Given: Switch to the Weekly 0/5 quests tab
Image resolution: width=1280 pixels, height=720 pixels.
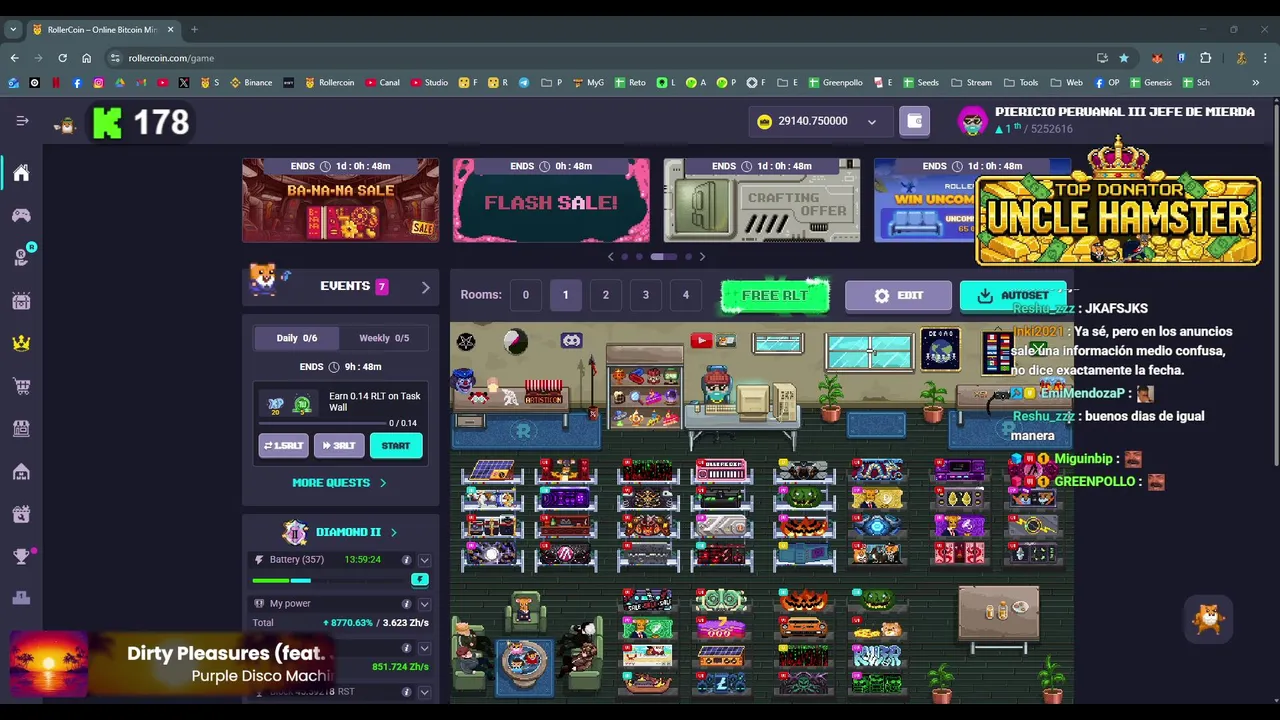Looking at the screenshot, I should coord(384,338).
